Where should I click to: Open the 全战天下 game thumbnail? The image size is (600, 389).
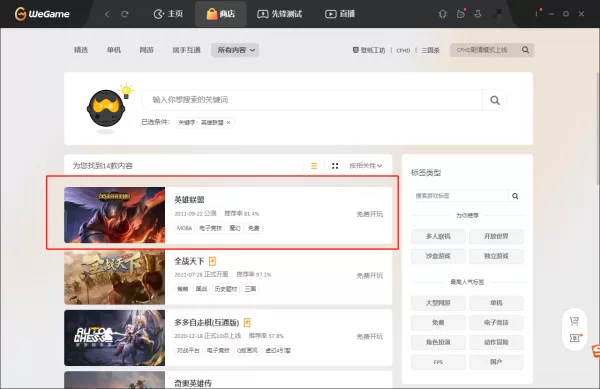(x=114, y=277)
